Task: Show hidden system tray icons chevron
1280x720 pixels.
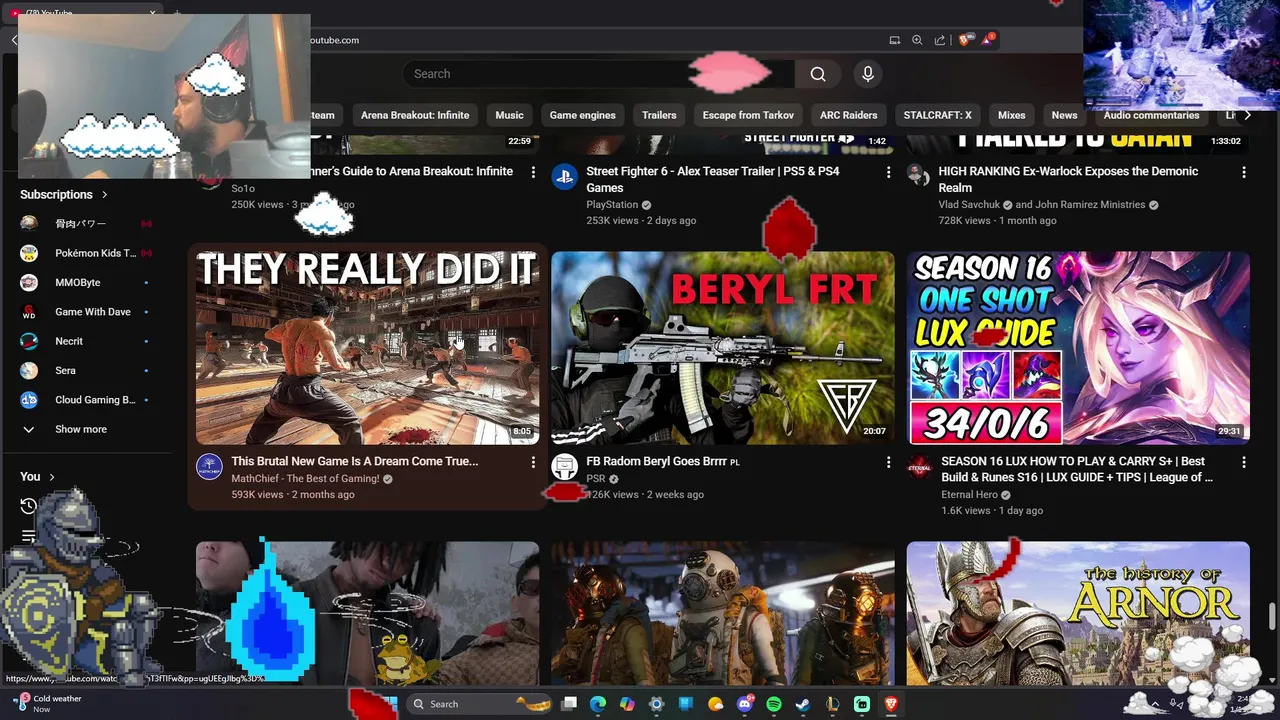Action: [1155, 704]
